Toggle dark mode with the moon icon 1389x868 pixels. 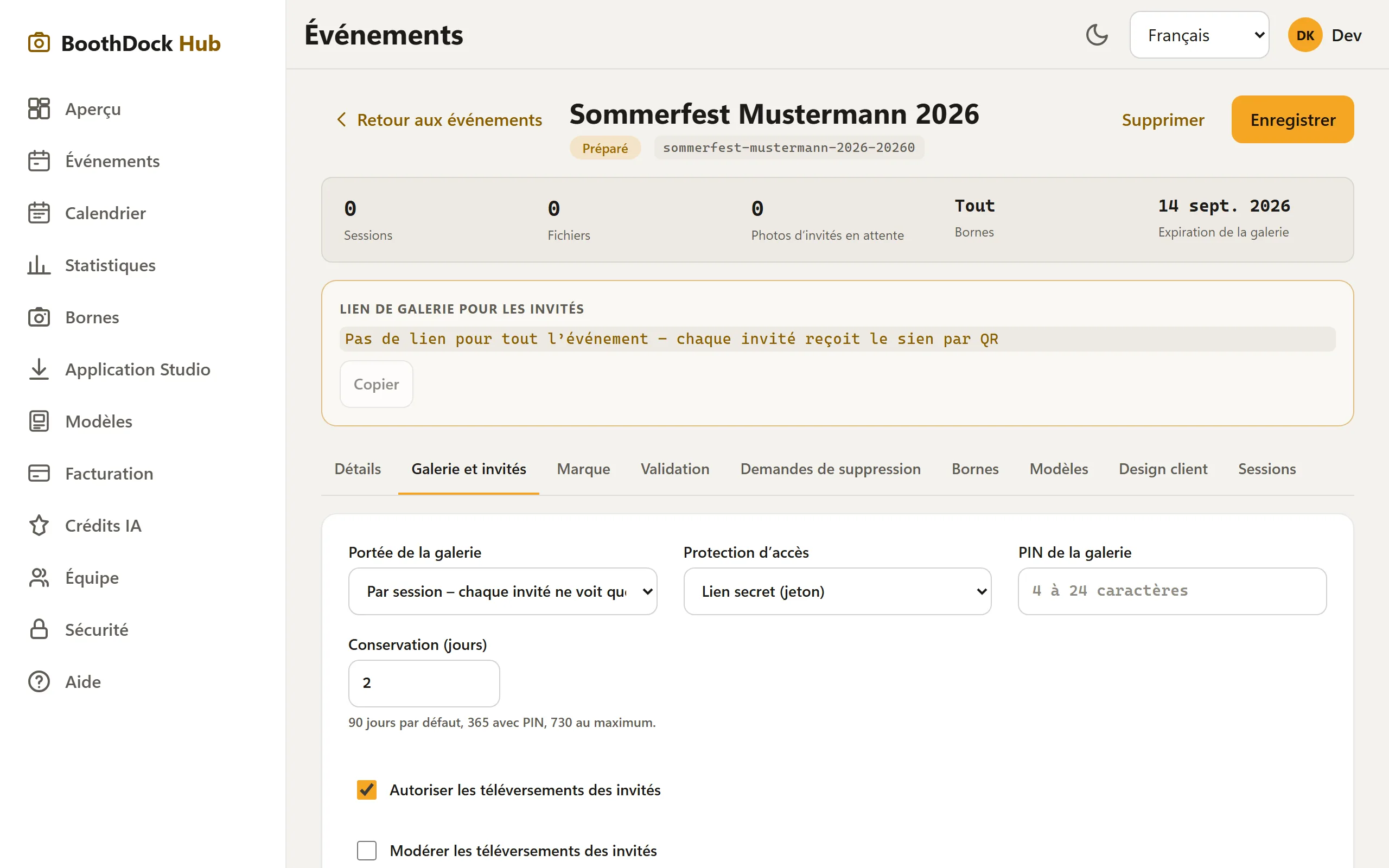coord(1097,35)
